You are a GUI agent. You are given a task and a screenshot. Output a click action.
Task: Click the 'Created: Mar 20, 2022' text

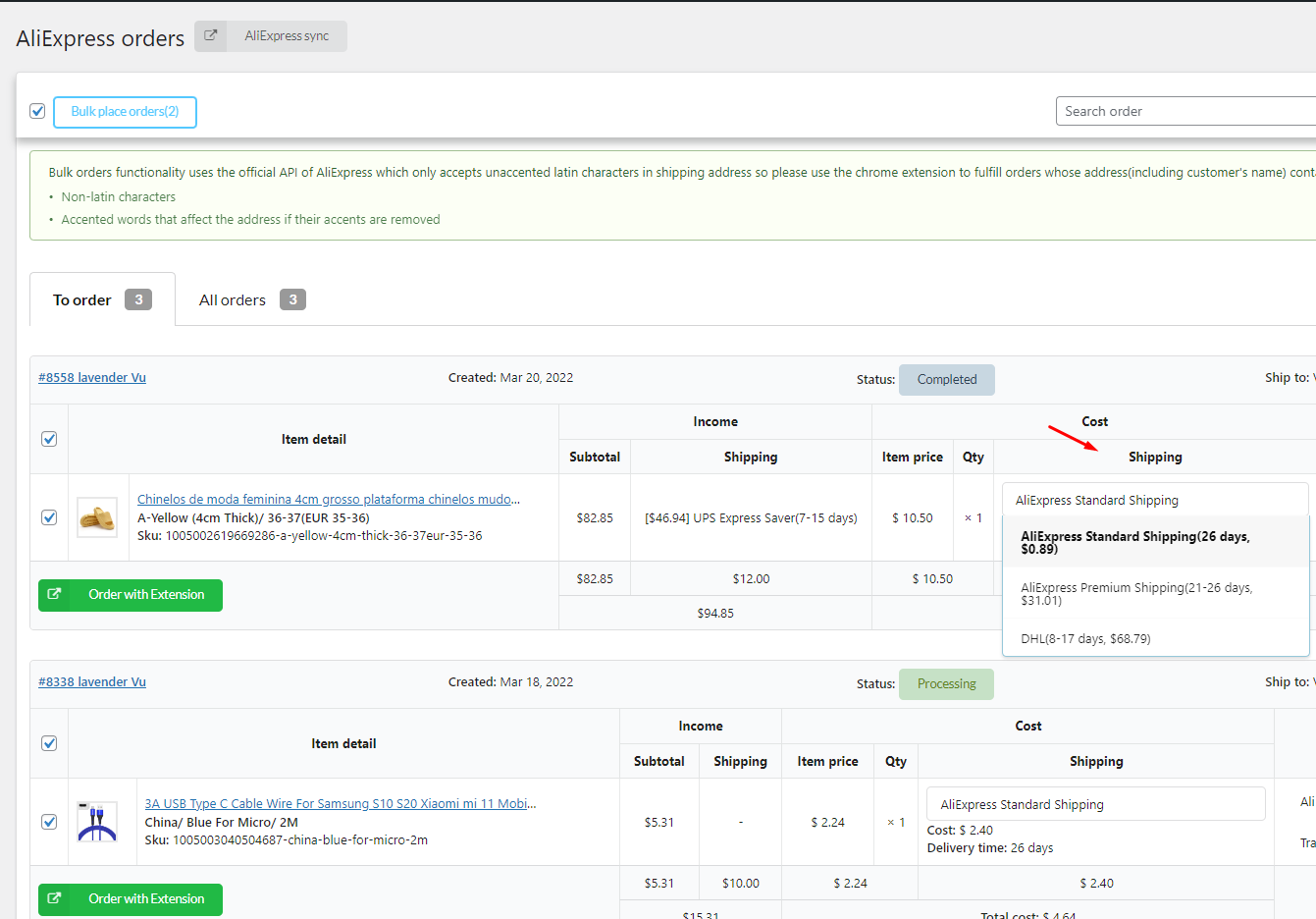tap(510, 378)
